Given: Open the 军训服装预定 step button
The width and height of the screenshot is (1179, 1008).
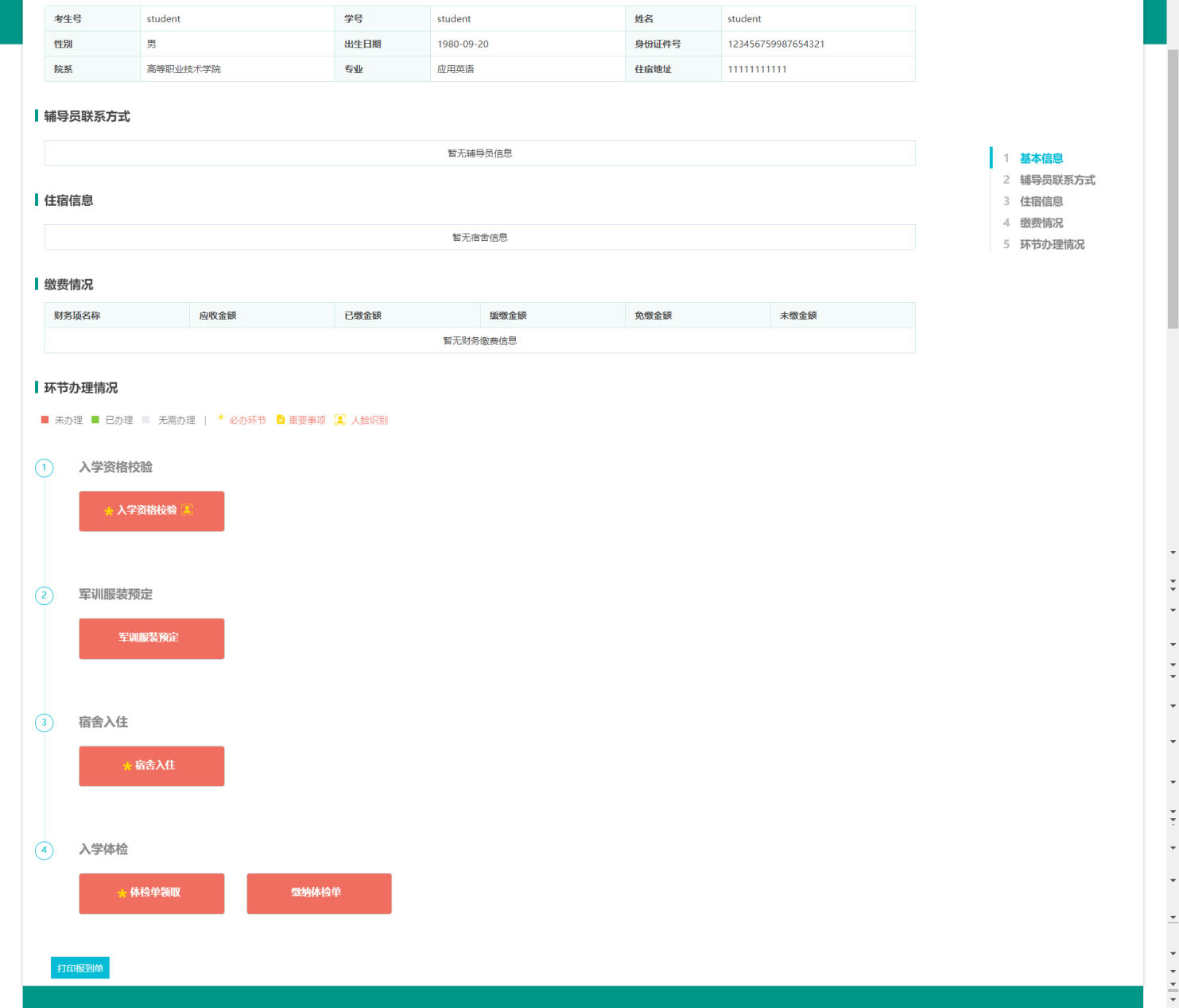Looking at the screenshot, I should (x=151, y=638).
